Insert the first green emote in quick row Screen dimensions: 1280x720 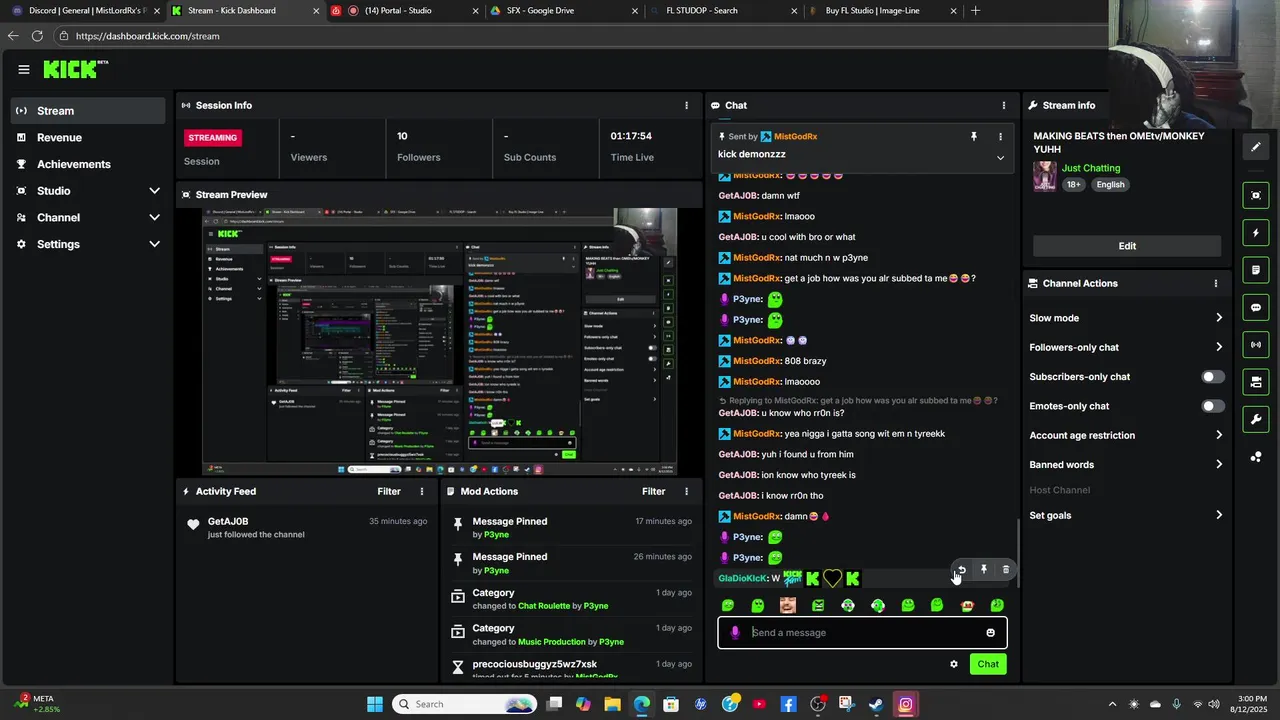coord(728,605)
